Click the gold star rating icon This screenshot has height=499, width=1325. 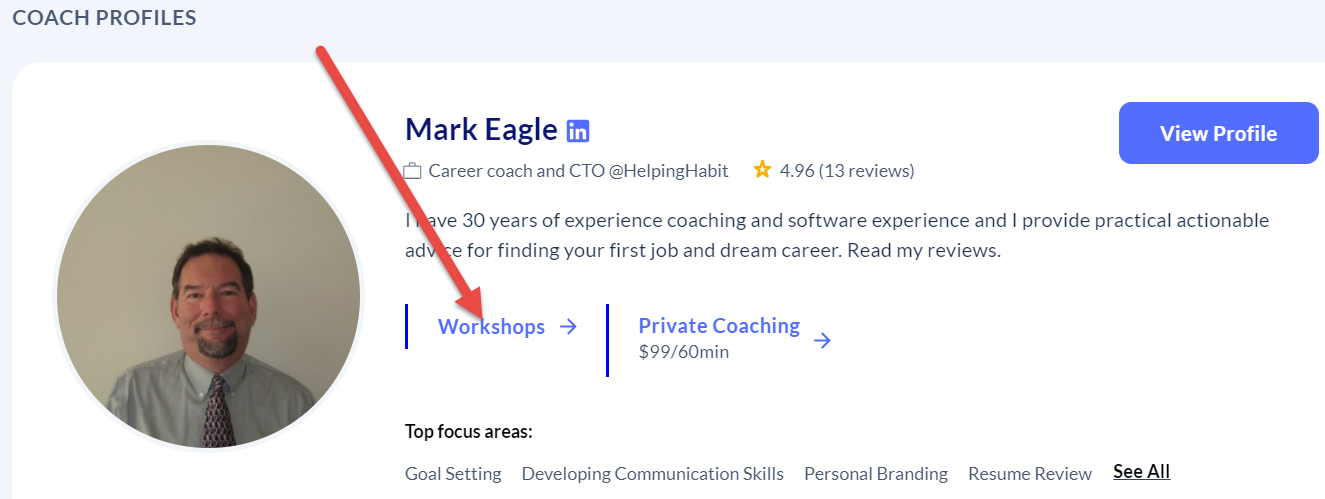click(762, 170)
